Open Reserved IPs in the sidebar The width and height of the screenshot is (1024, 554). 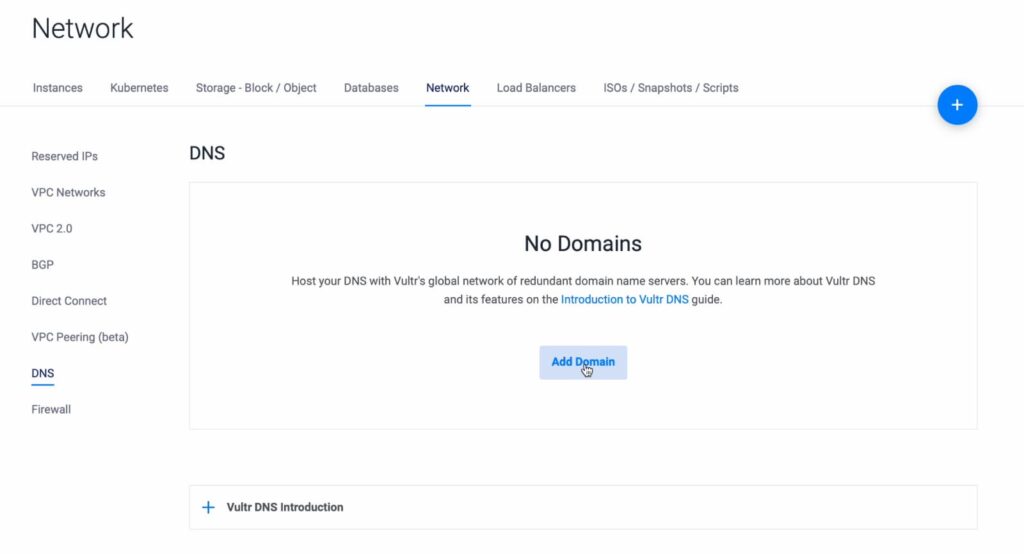[x=65, y=156]
